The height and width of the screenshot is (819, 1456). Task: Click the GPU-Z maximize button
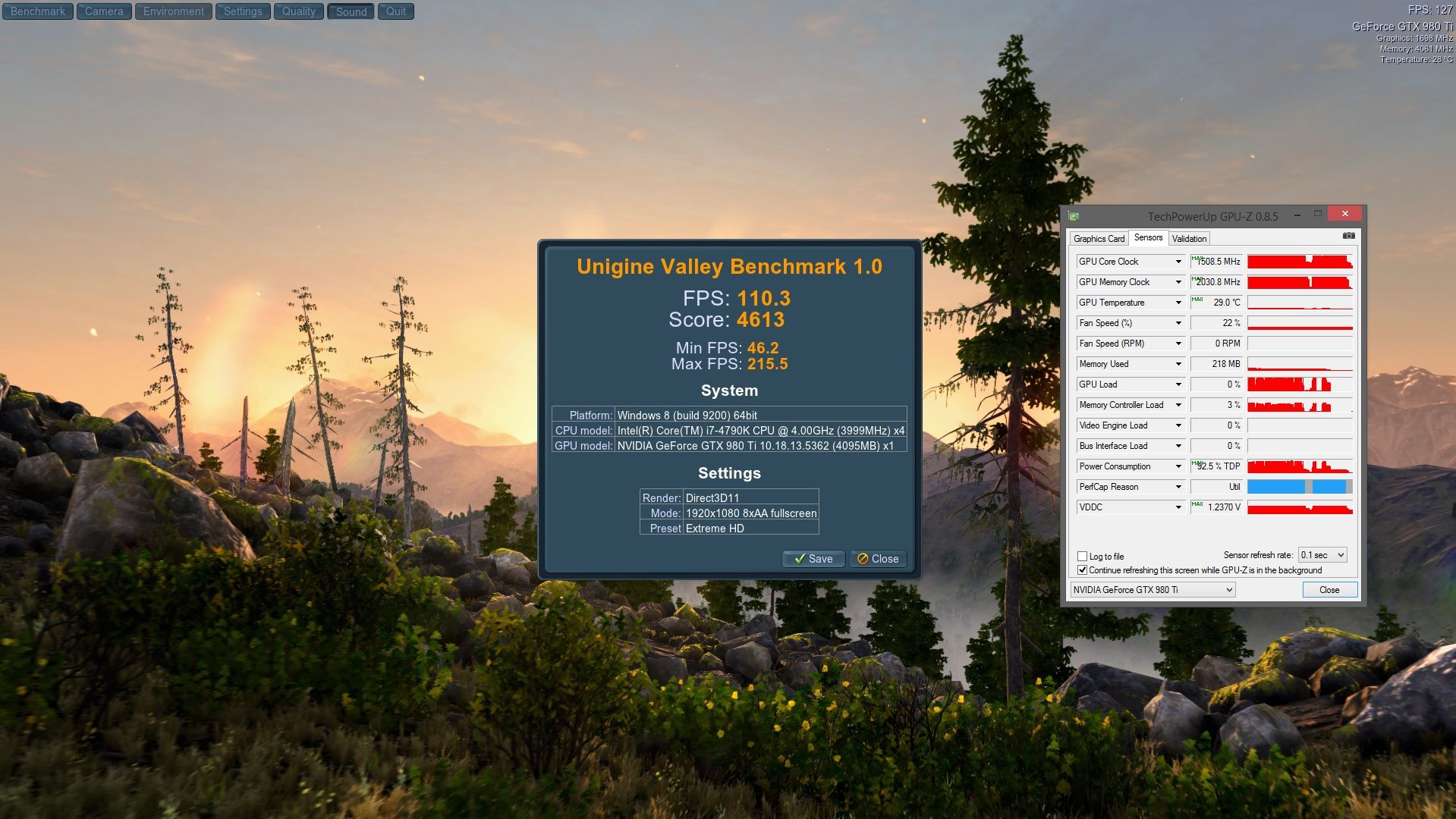tap(1318, 214)
